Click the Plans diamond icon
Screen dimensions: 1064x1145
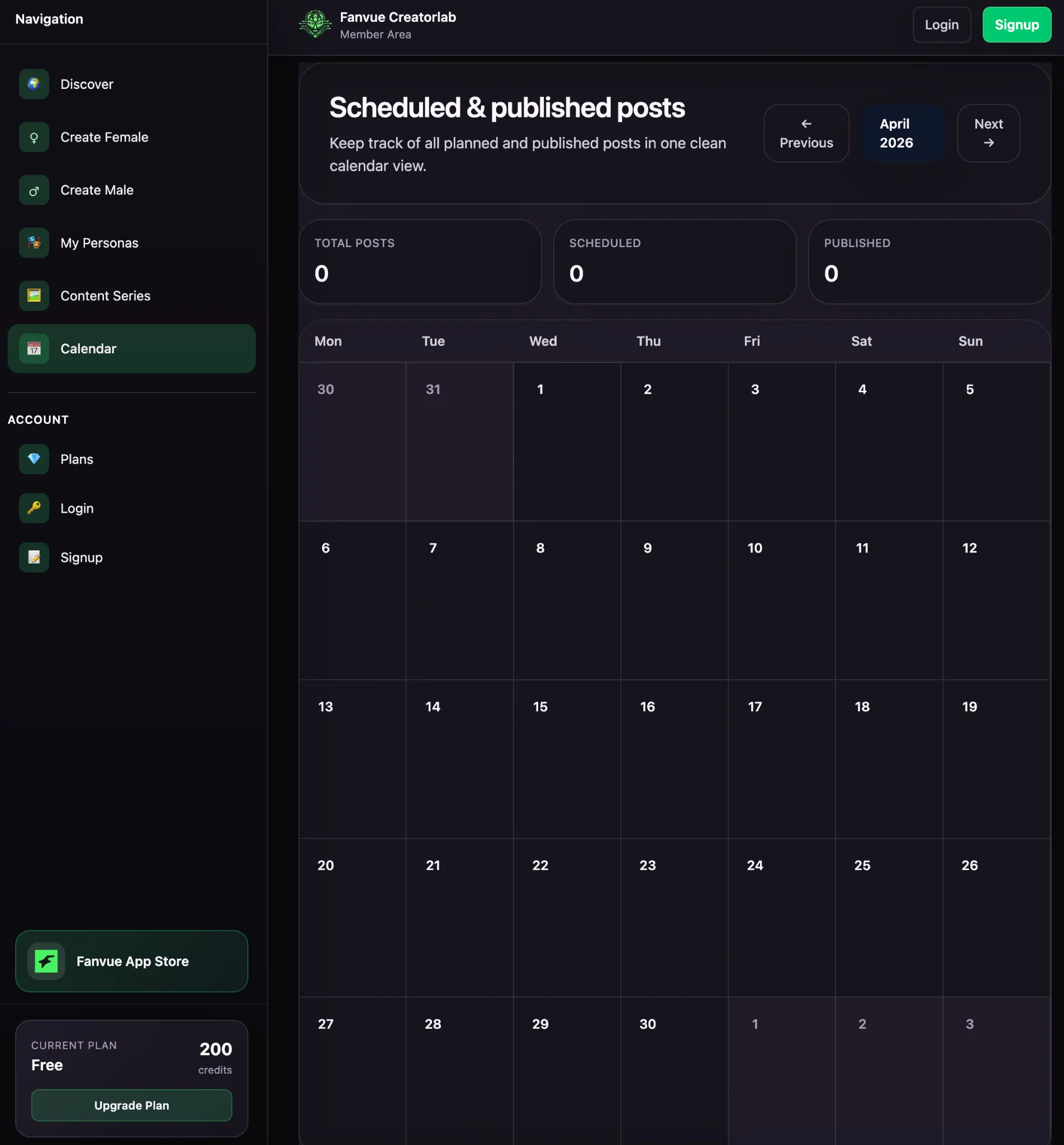[34, 459]
